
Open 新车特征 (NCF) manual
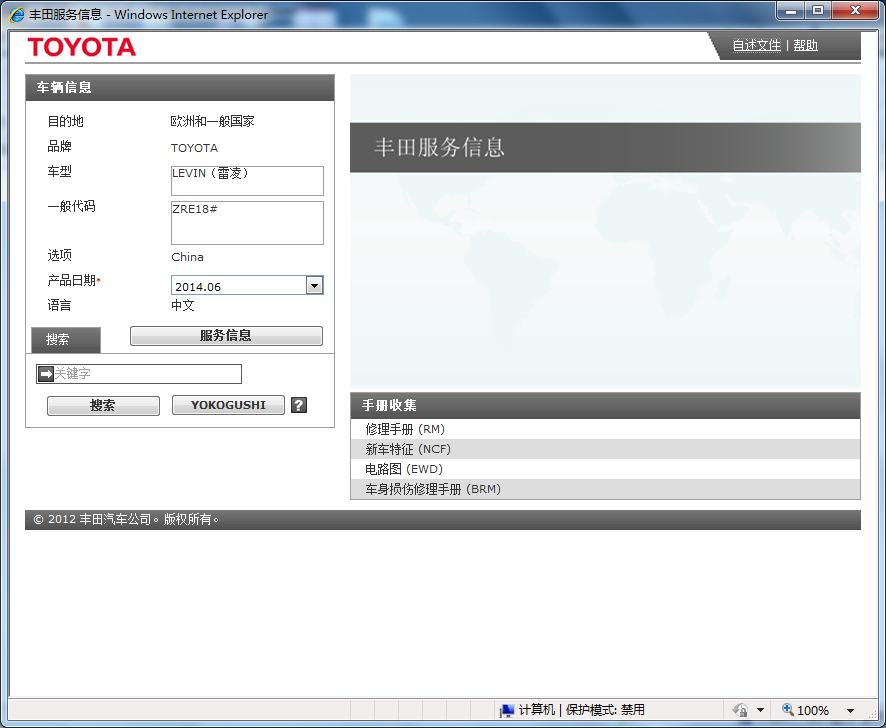click(605, 449)
